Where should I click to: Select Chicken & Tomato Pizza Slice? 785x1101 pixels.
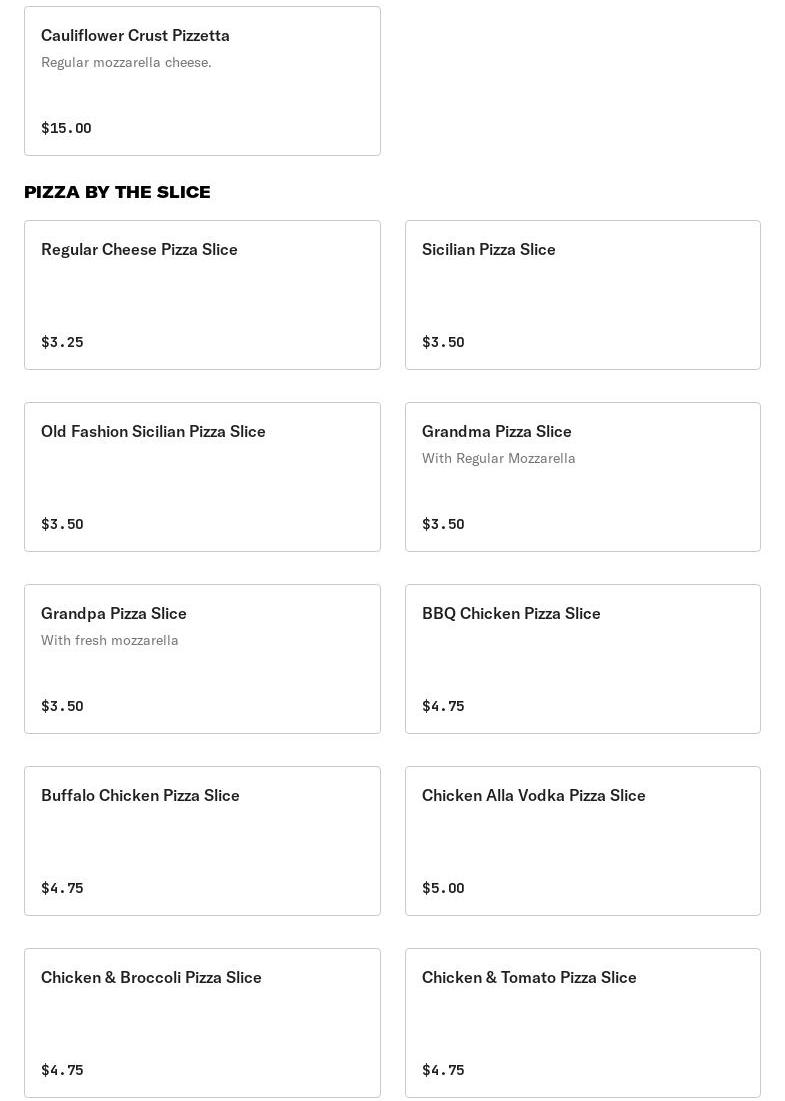(582, 1023)
